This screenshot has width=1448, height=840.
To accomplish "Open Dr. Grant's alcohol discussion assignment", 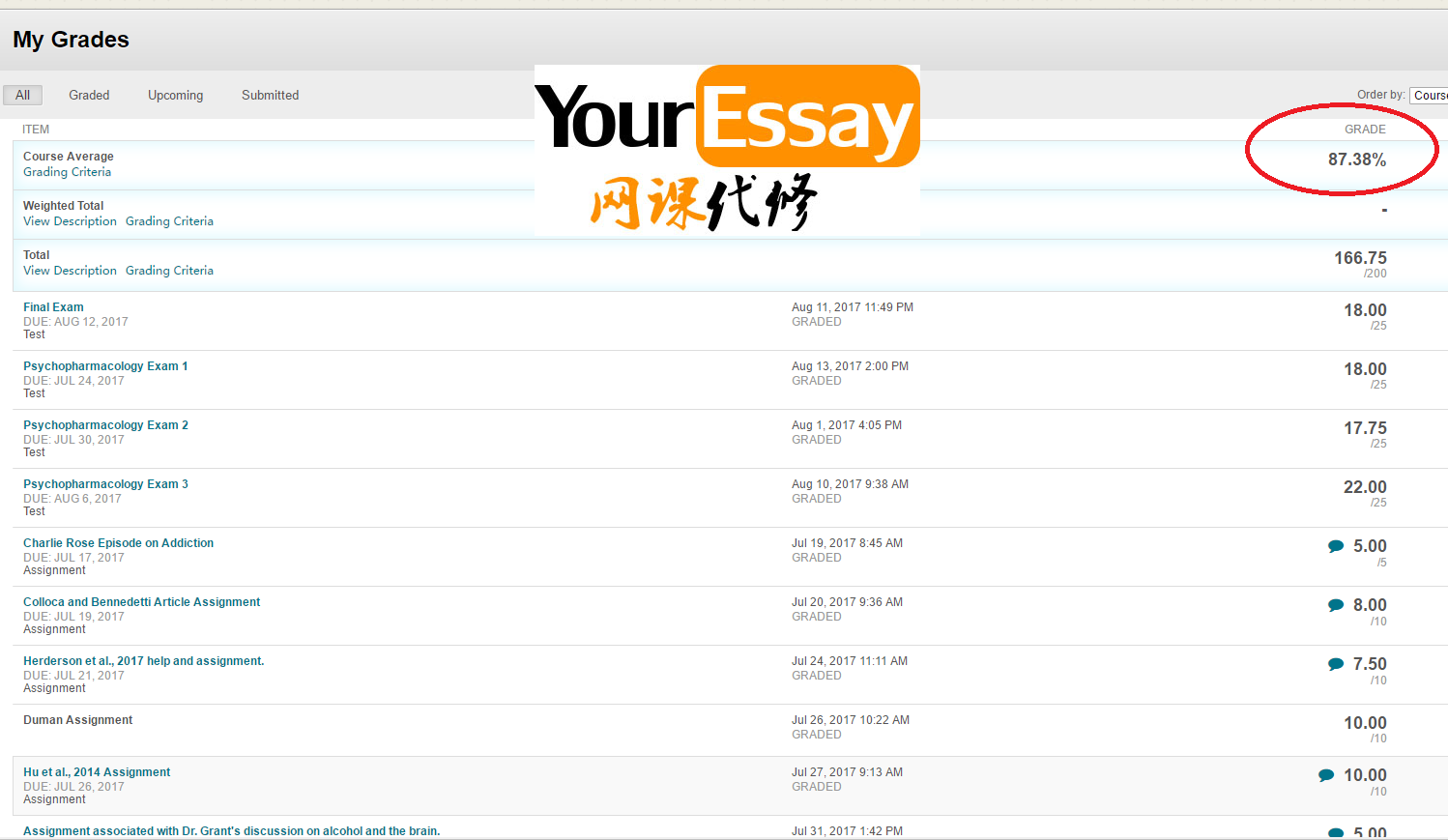I will [231, 831].
